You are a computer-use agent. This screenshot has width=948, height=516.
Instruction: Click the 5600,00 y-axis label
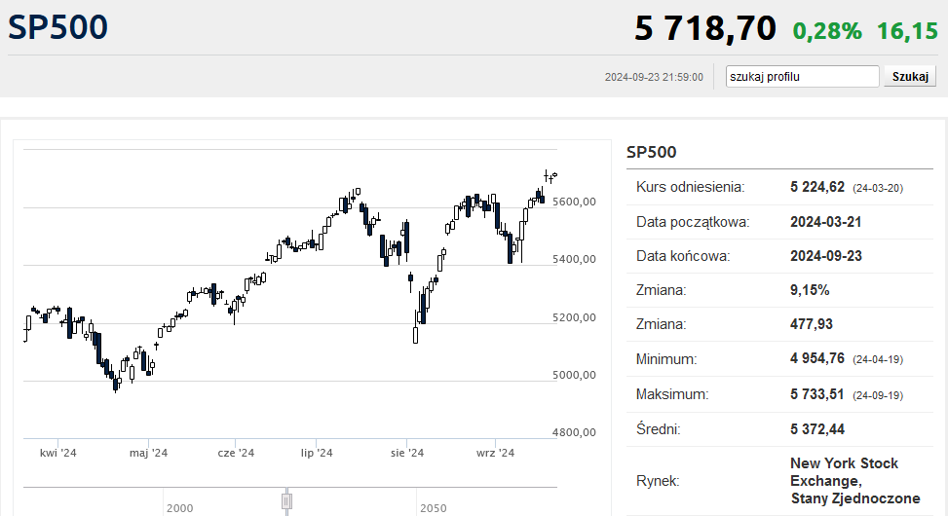574,201
